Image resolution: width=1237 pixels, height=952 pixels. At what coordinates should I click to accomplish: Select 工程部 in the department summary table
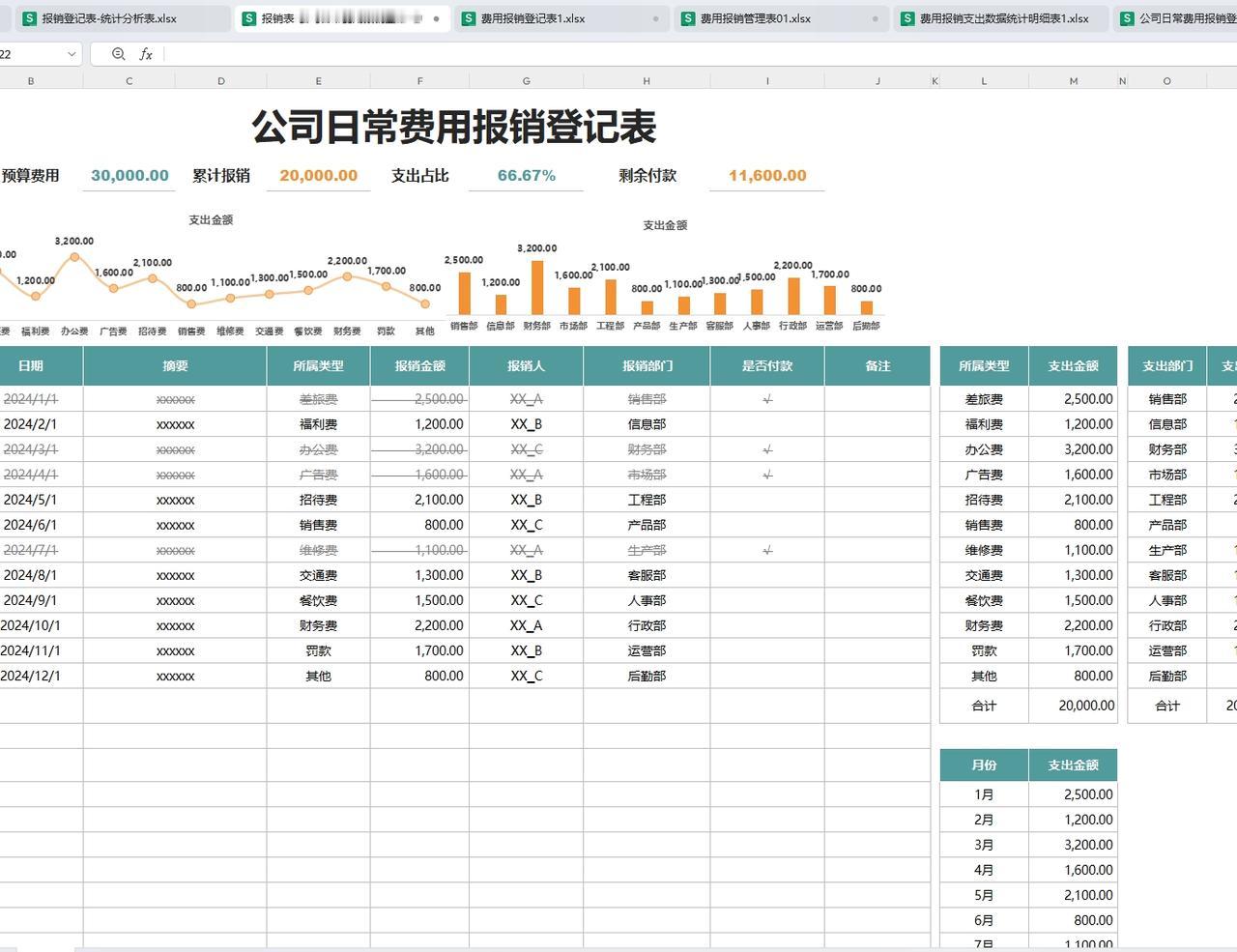[1167, 500]
